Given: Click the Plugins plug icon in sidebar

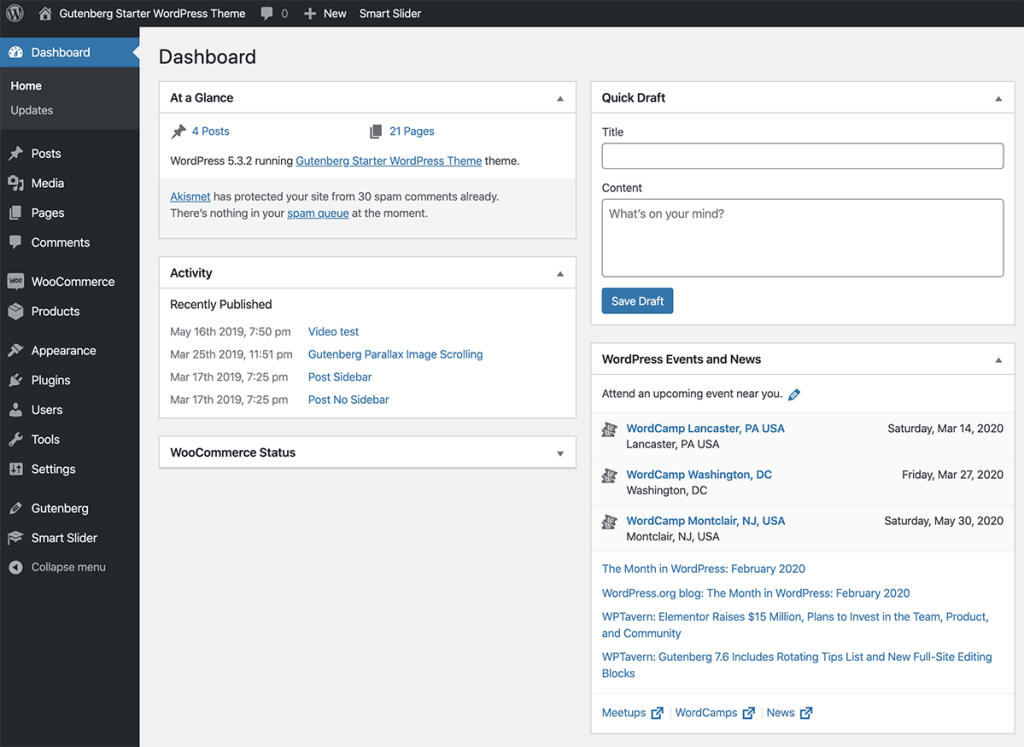Looking at the screenshot, I should click(x=16, y=380).
